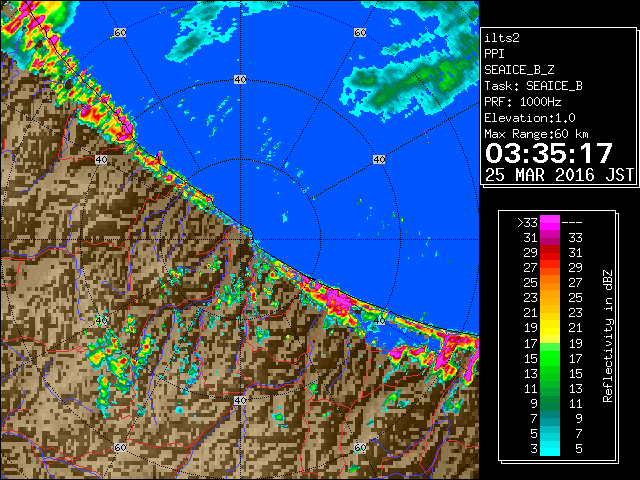Select the 'Elevation:1.0' value
Screen dimensions: 640x480
pos(530,118)
